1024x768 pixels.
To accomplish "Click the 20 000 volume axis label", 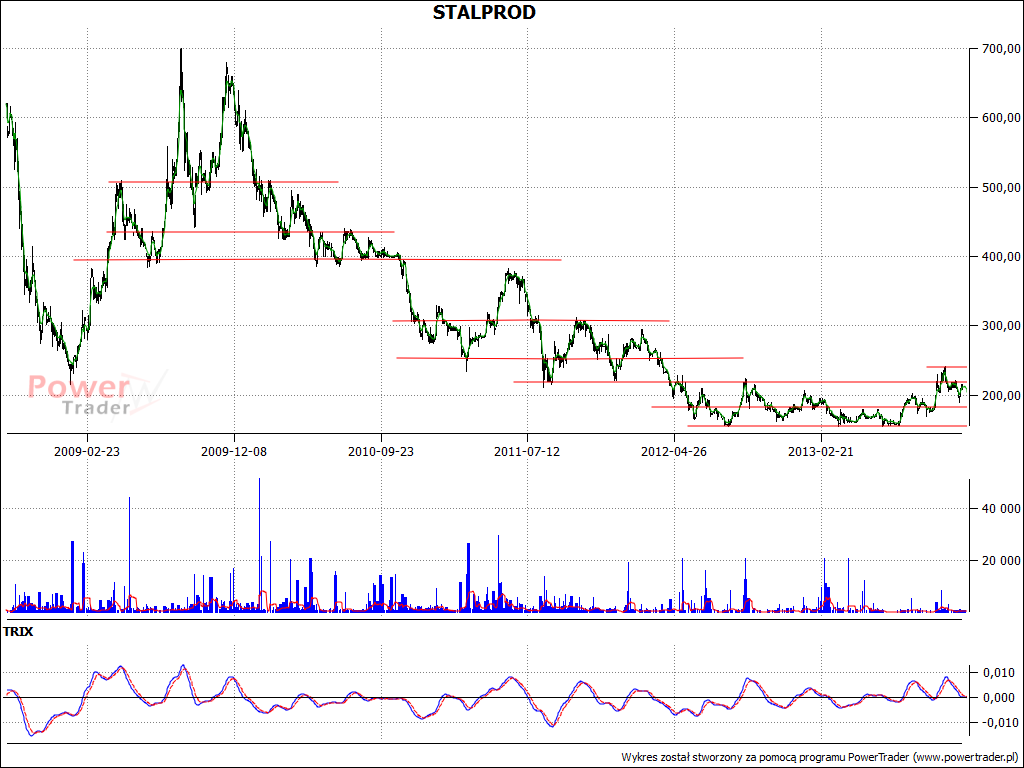I will coord(1001,560).
